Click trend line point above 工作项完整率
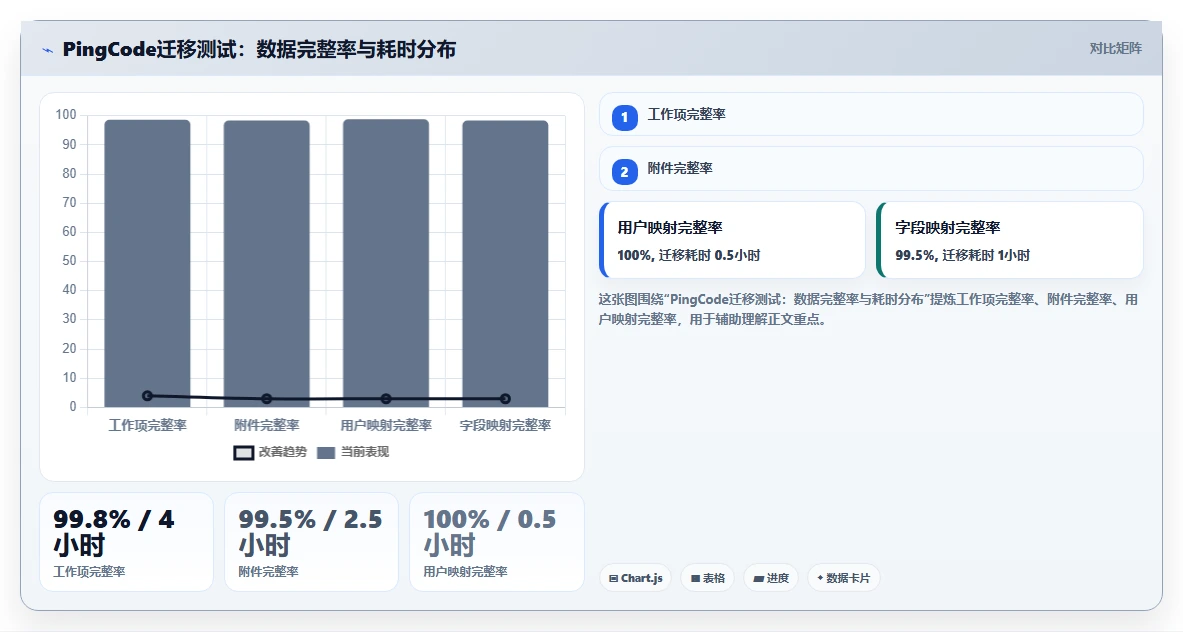Image resolution: width=1183 pixels, height=632 pixels. 147,395
